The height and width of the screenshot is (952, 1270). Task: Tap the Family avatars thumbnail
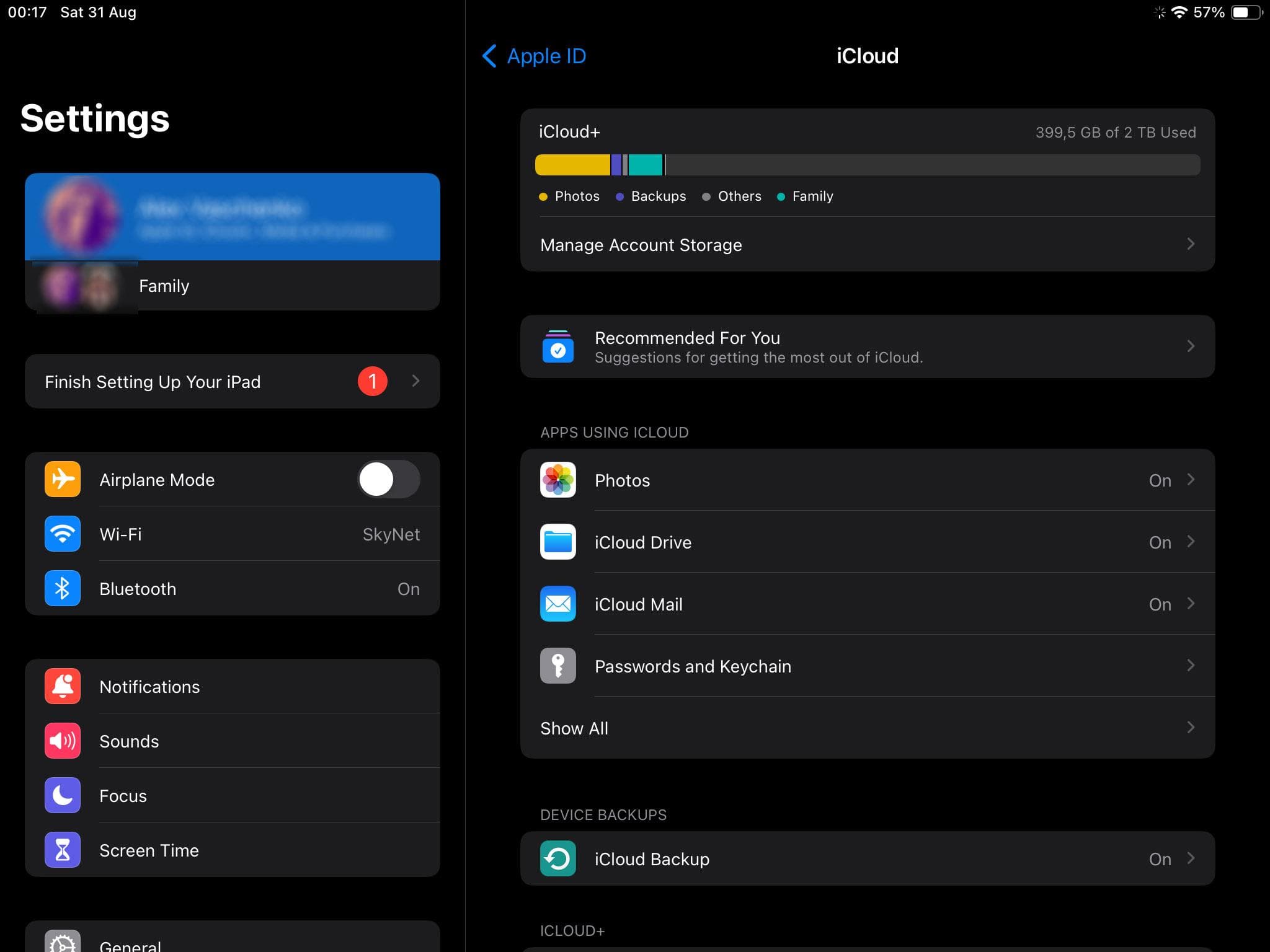point(81,286)
